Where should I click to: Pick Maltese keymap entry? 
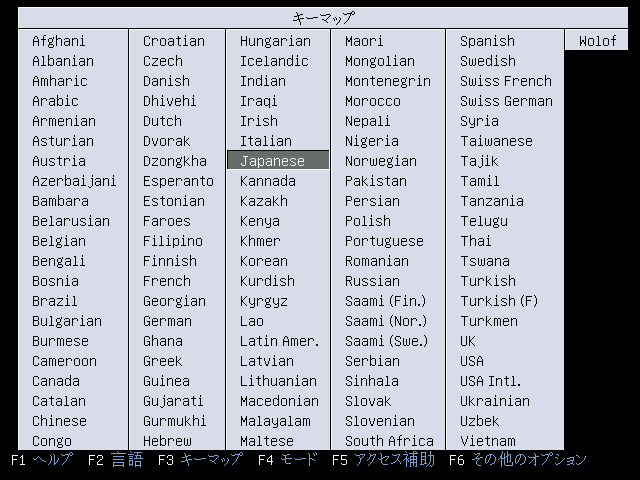(267, 441)
